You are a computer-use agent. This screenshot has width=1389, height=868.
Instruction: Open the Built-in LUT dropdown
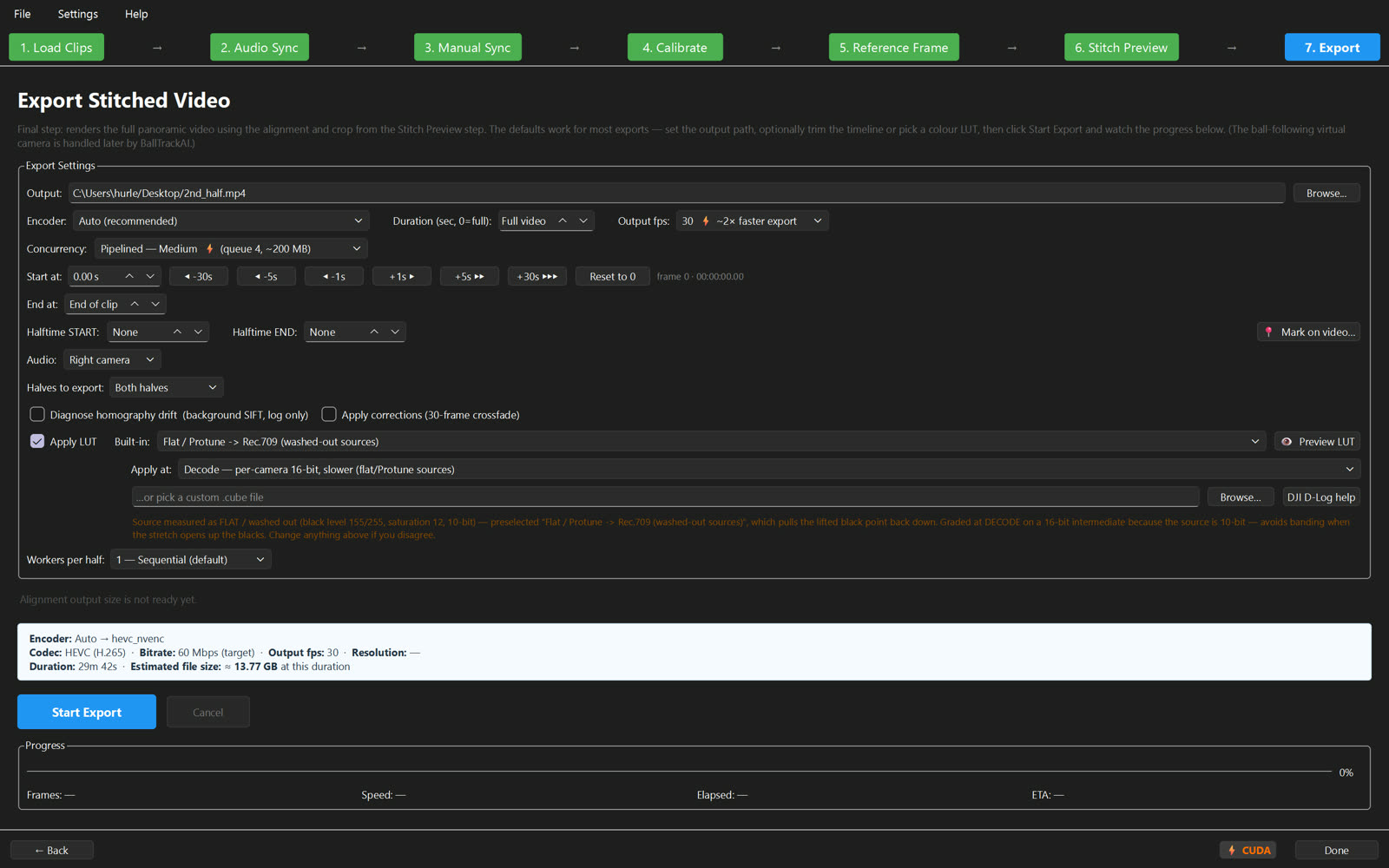pos(712,441)
